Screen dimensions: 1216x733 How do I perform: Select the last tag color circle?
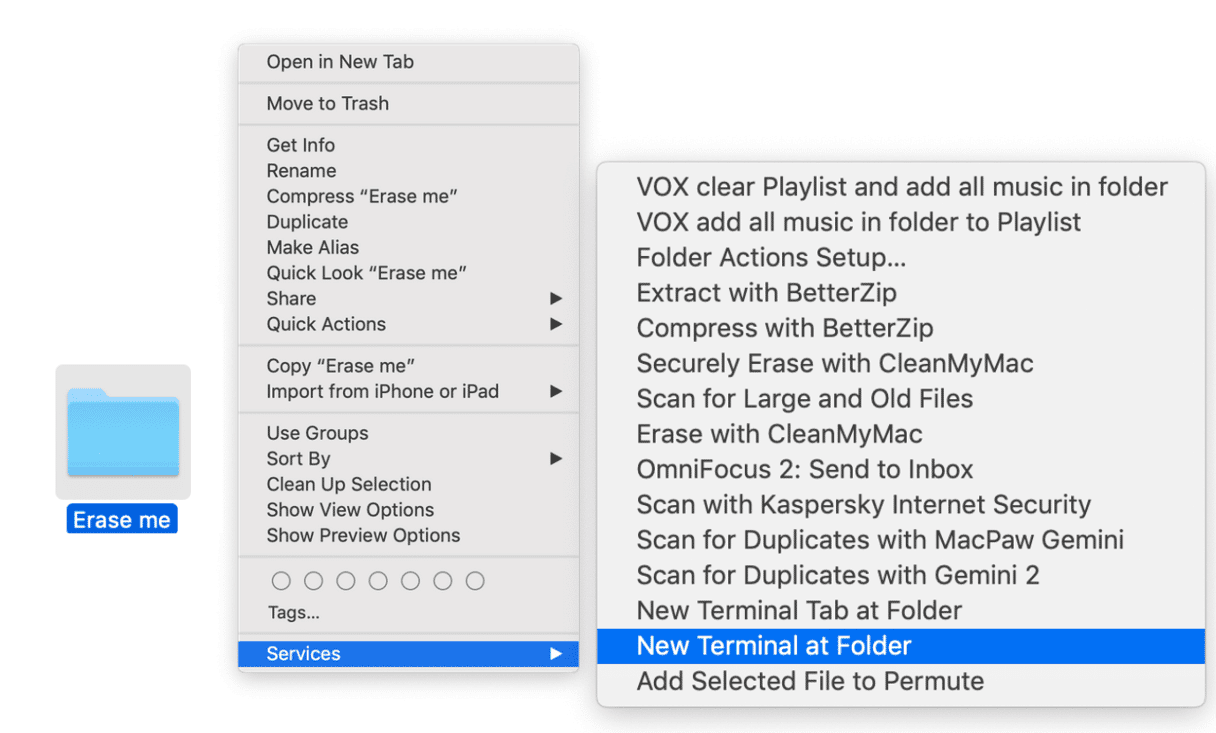click(x=475, y=581)
